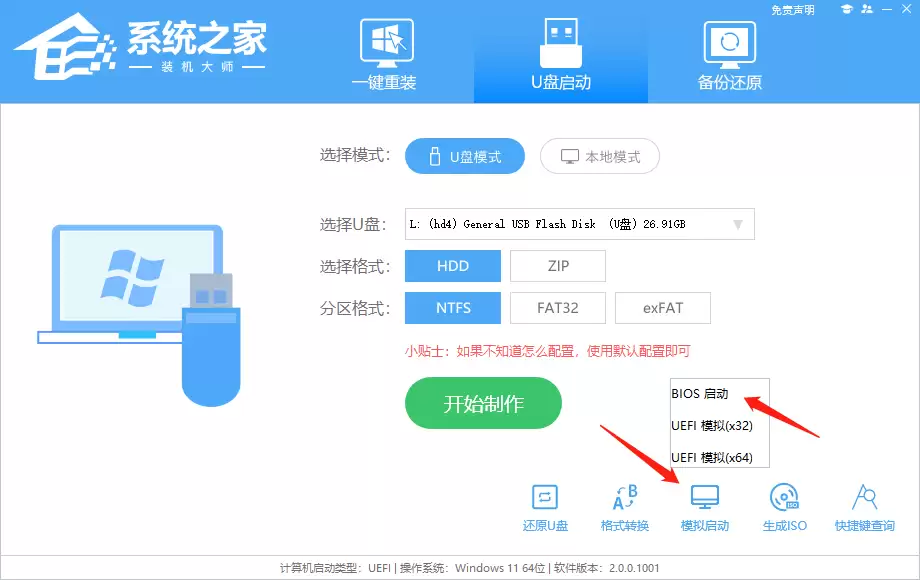
Task: Click the red 小贴士 tip text
Action: (x=547, y=351)
